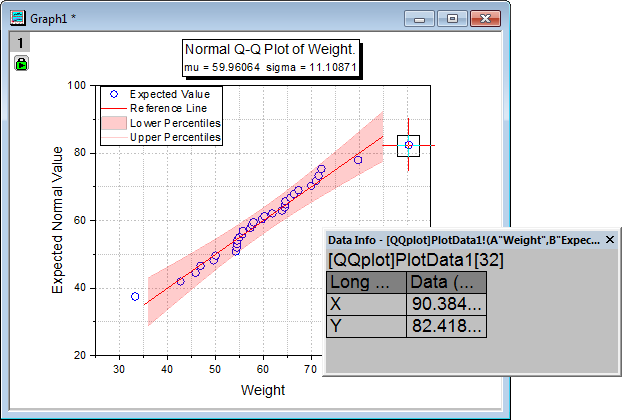Click the 'Upper Percentiles' legend entry
This screenshot has width=623, height=420.
coord(176,137)
